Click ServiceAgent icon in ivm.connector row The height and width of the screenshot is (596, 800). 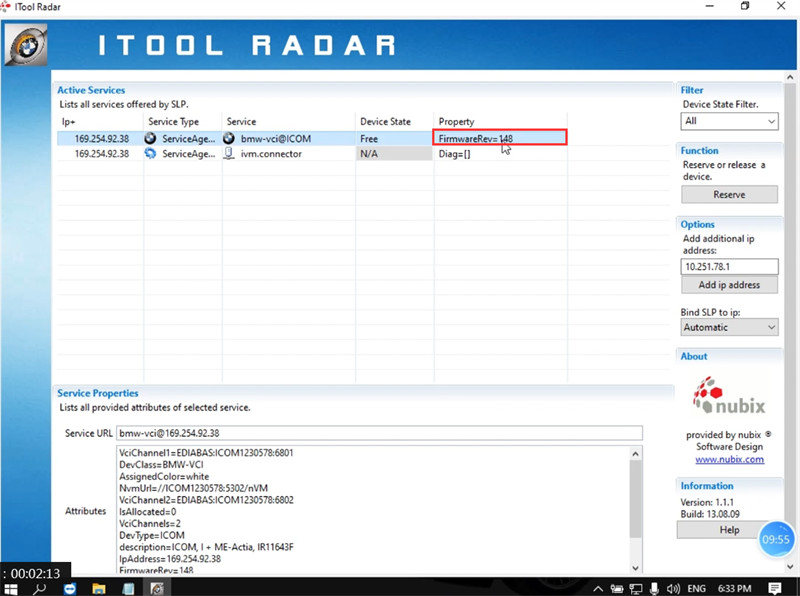151,154
